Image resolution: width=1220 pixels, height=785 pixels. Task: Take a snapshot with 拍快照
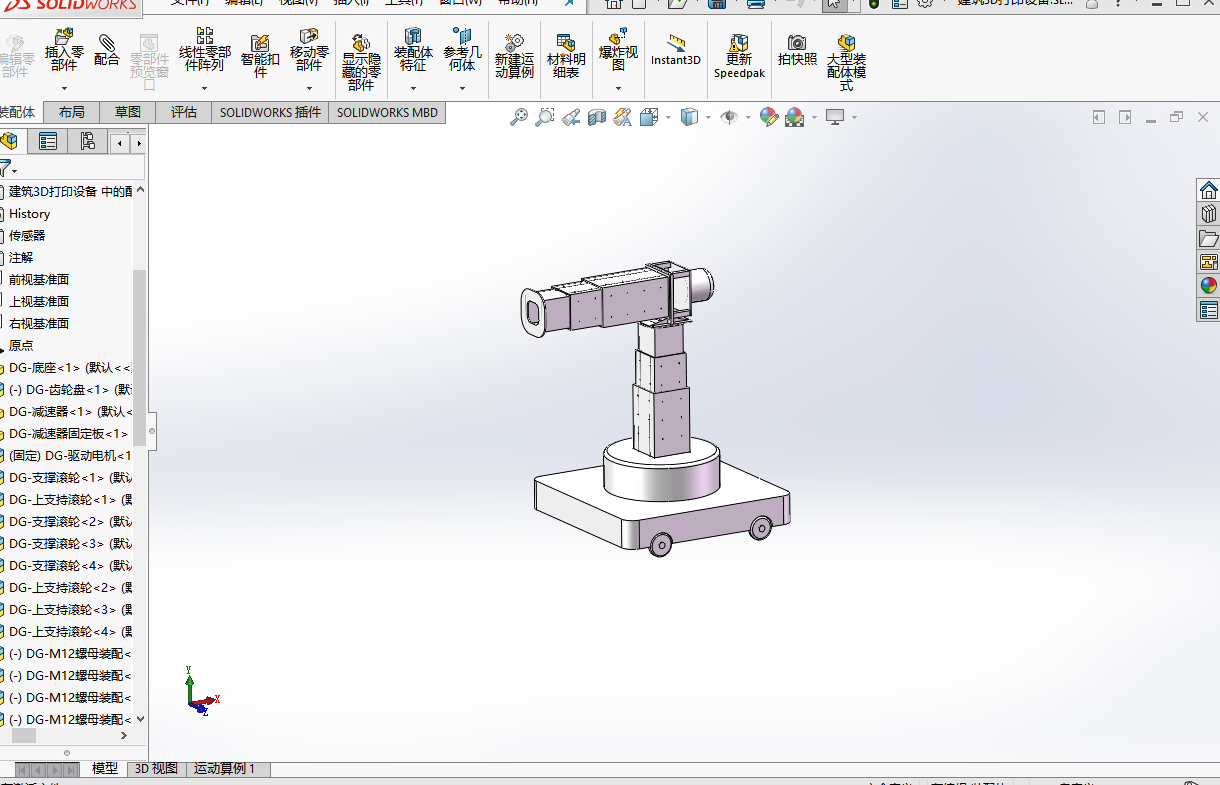(x=797, y=50)
